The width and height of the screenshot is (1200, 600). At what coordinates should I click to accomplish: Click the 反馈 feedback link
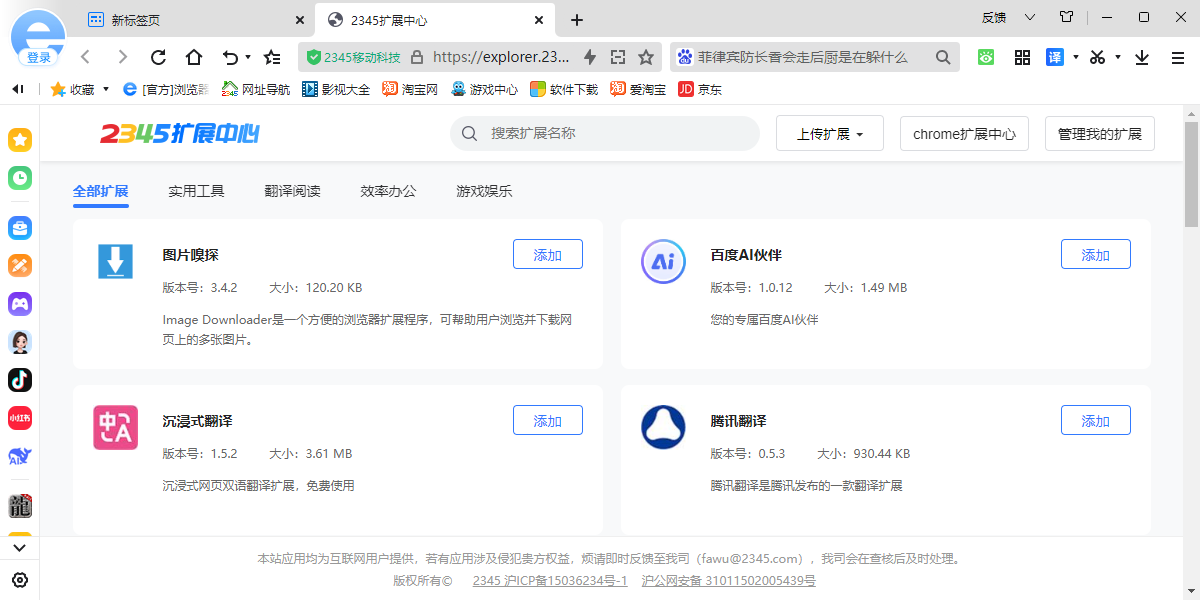point(994,17)
